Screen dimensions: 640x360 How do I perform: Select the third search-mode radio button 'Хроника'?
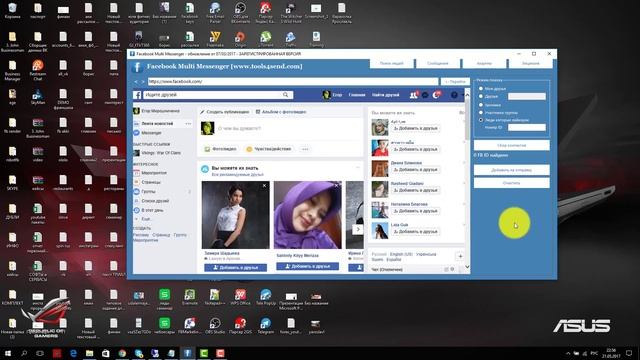[x=481, y=104]
